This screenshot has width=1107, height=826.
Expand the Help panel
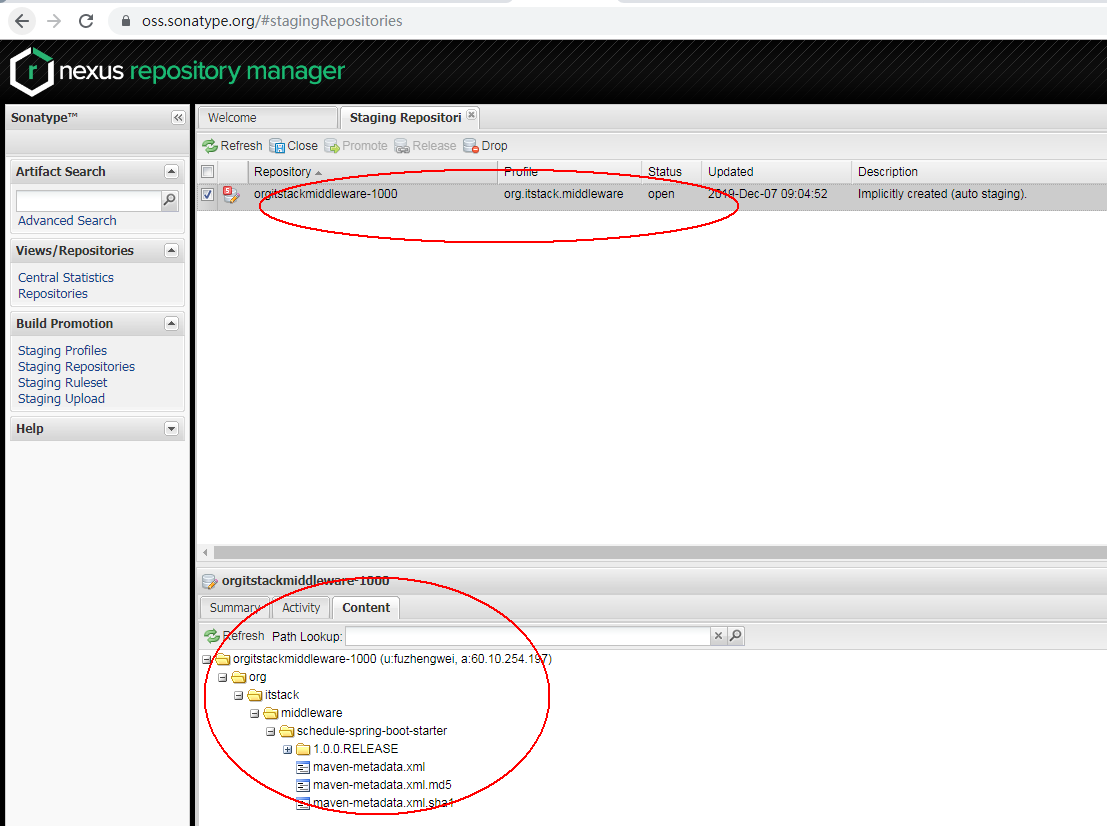tap(171, 429)
